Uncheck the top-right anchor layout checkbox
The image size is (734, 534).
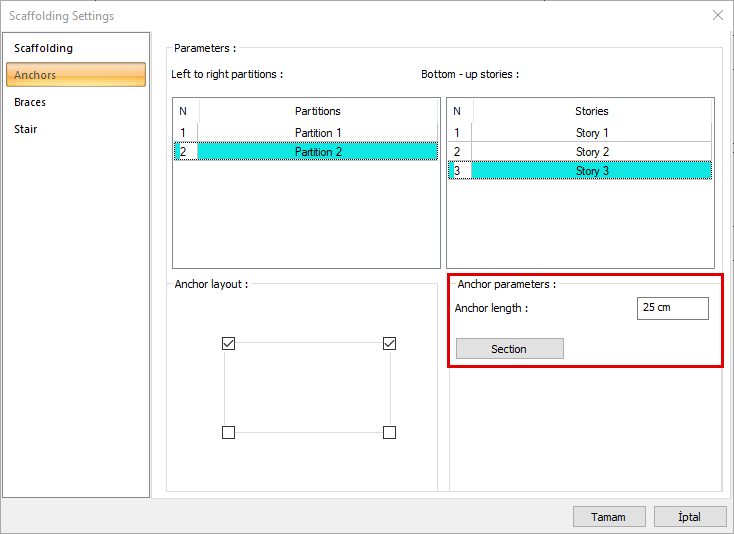click(390, 344)
